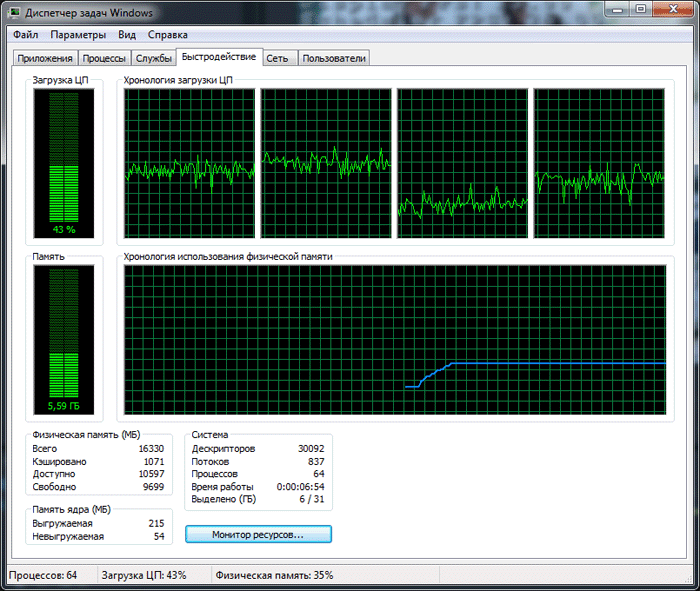This screenshot has width=700, height=591.
Task: Switch to the Службы tab
Action: pos(154,58)
